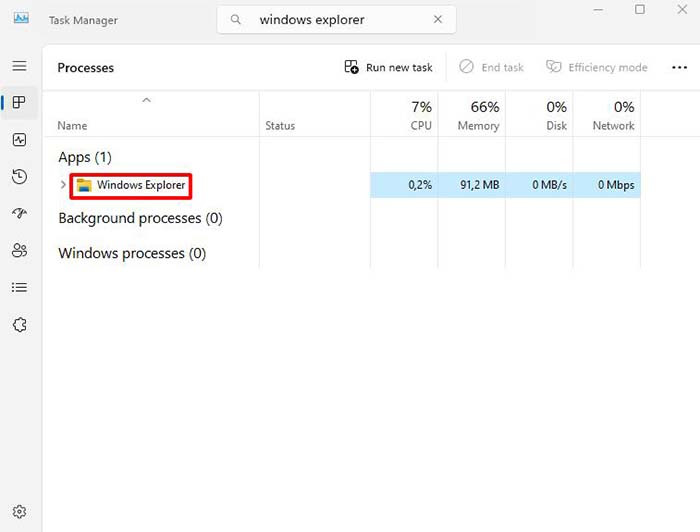This screenshot has width=700, height=532.
Task: Click Run new task button
Action: pos(388,67)
